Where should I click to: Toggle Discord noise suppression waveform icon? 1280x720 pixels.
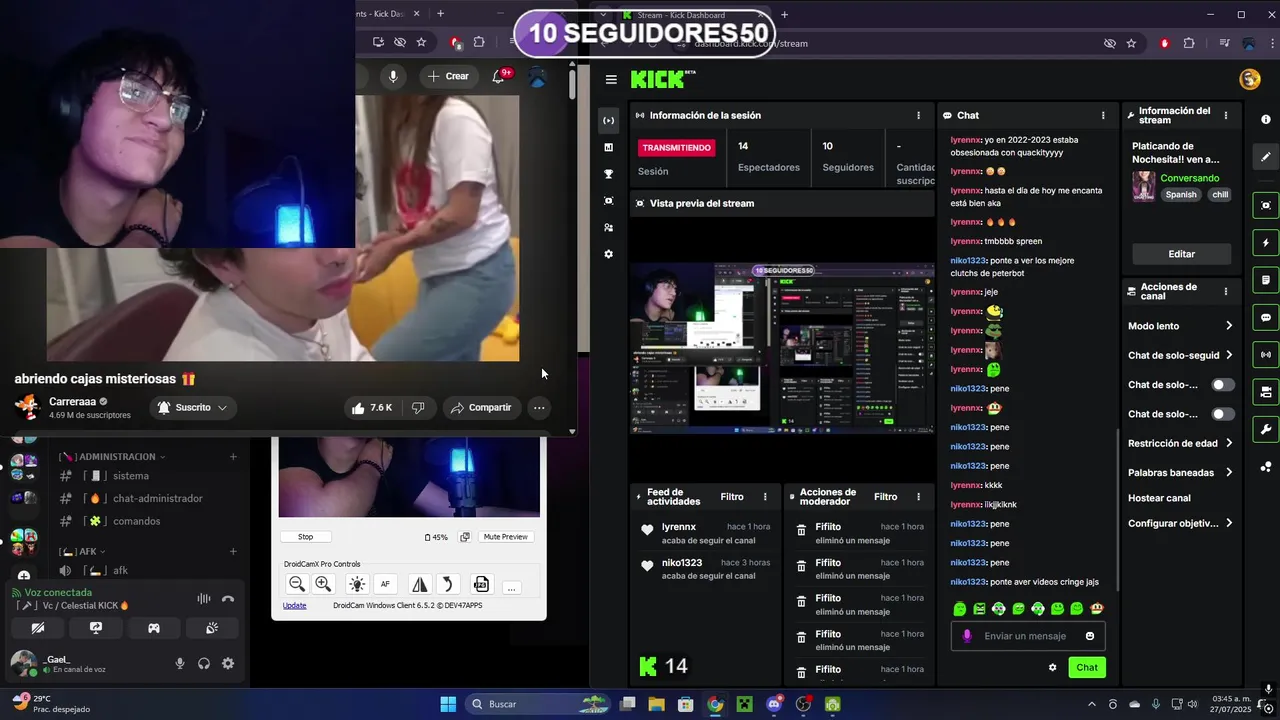(204, 599)
